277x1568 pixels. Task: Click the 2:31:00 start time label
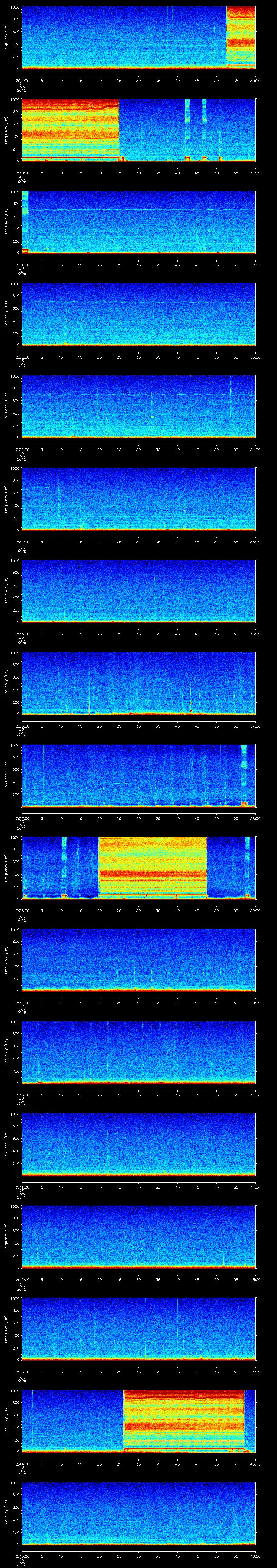[21, 265]
